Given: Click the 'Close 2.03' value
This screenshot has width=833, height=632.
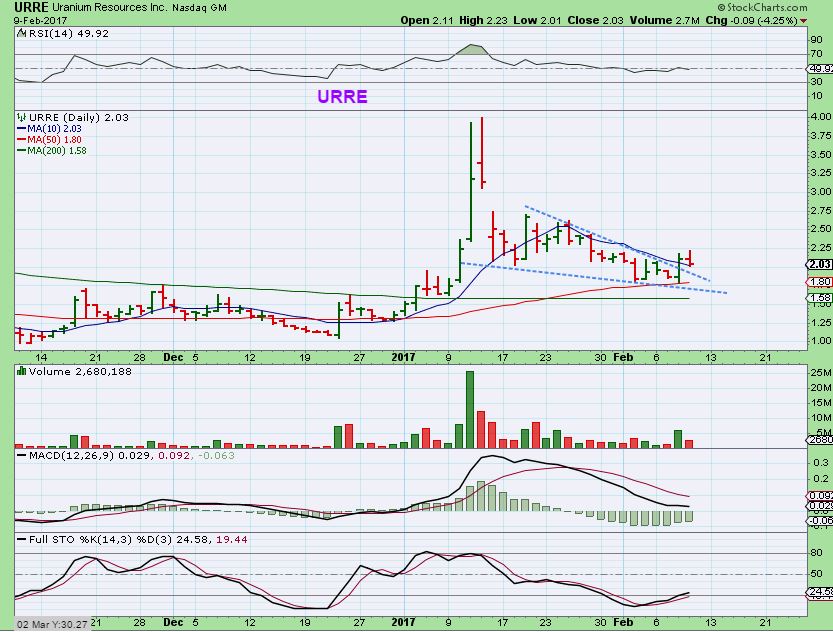Looking at the screenshot, I should [x=595, y=20].
